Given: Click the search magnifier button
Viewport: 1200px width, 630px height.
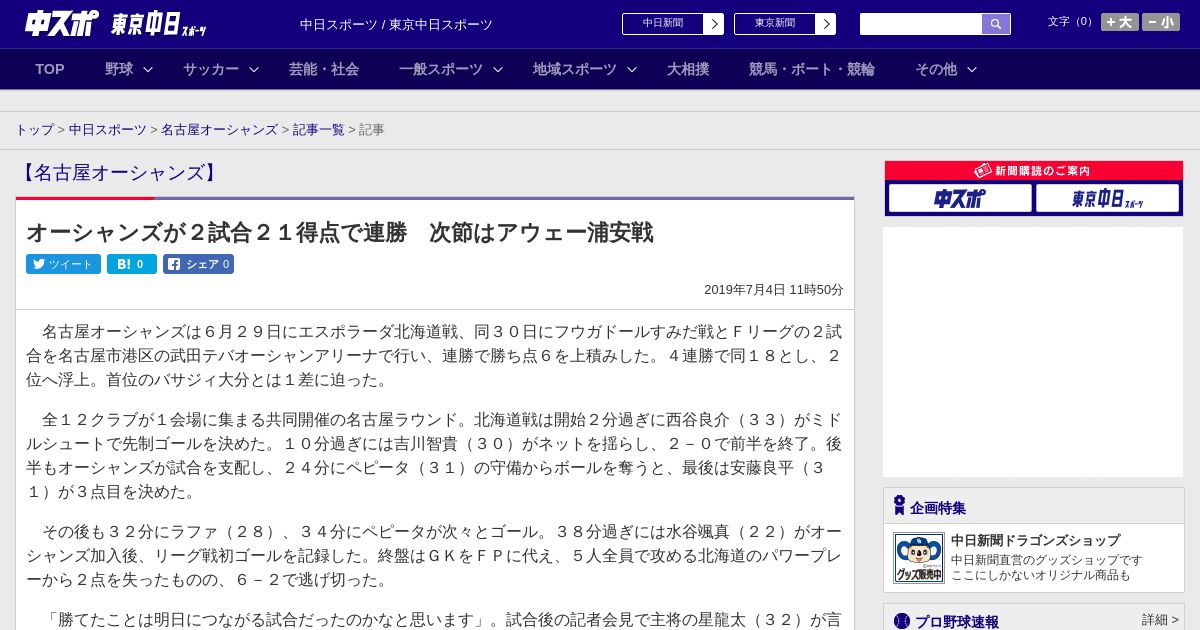Looking at the screenshot, I should [996, 24].
